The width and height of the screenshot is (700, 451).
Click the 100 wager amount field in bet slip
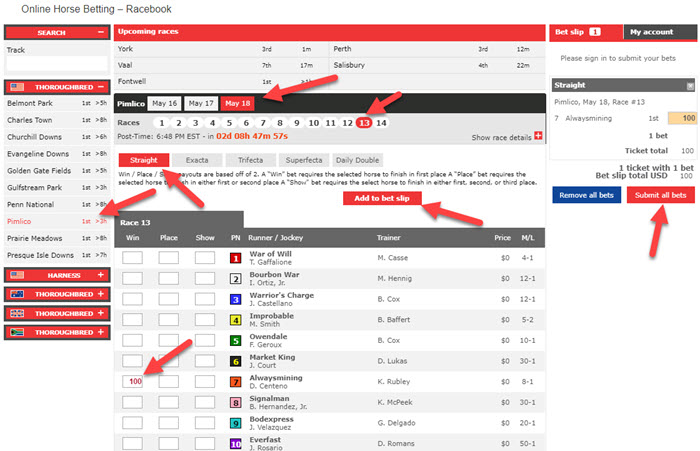pyautogui.click(x=683, y=118)
